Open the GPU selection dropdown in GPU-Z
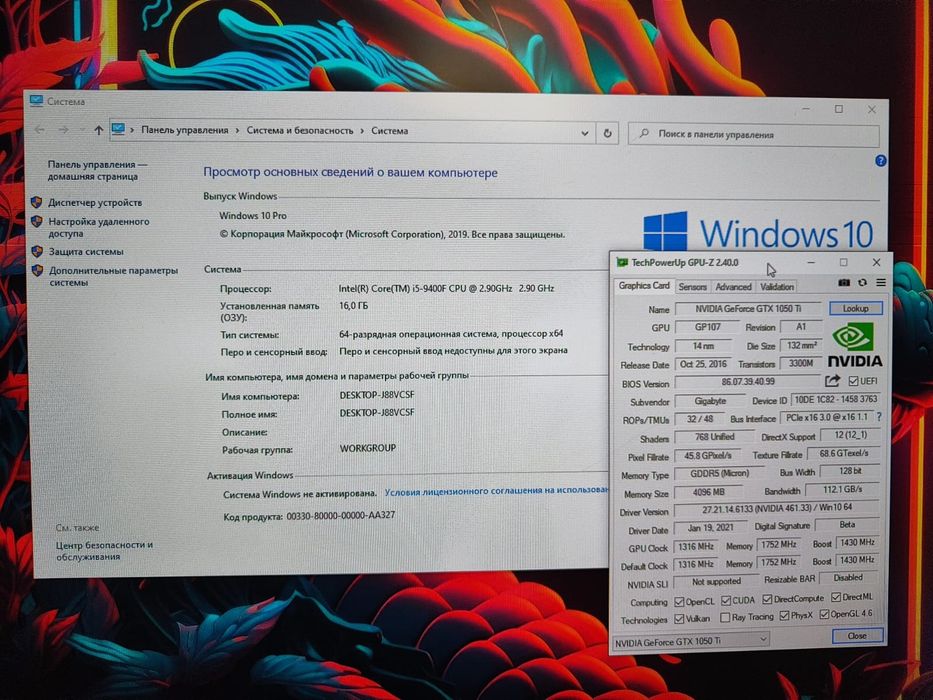Image resolution: width=933 pixels, height=700 pixels. pyautogui.click(x=691, y=642)
